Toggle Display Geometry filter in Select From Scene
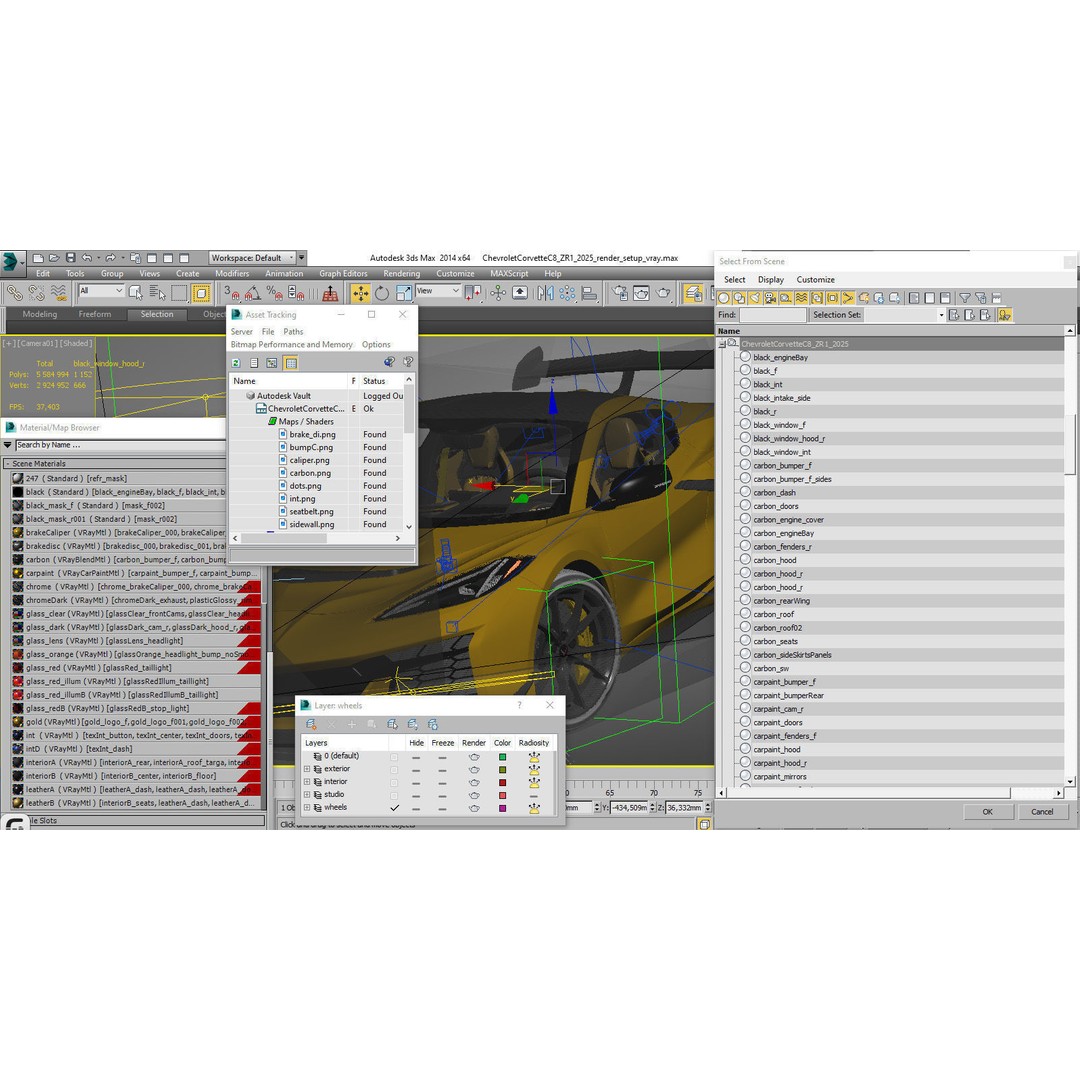This screenshot has height=1080, width=1080. 724,298
